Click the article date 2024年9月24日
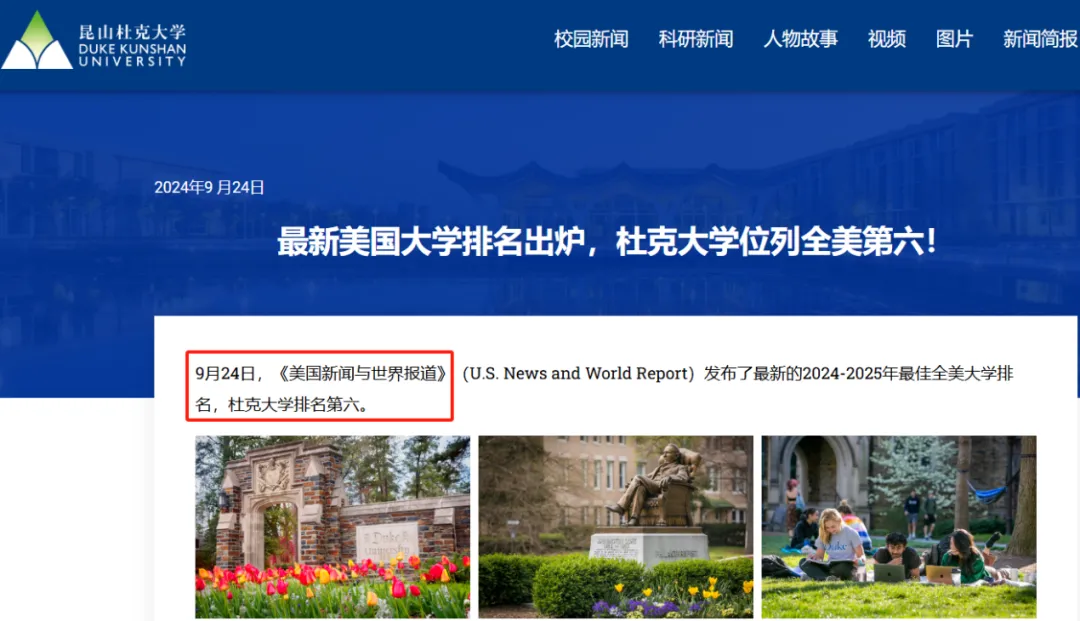Image resolution: width=1080 pixels, height=621 pixels. click(209, 187)
